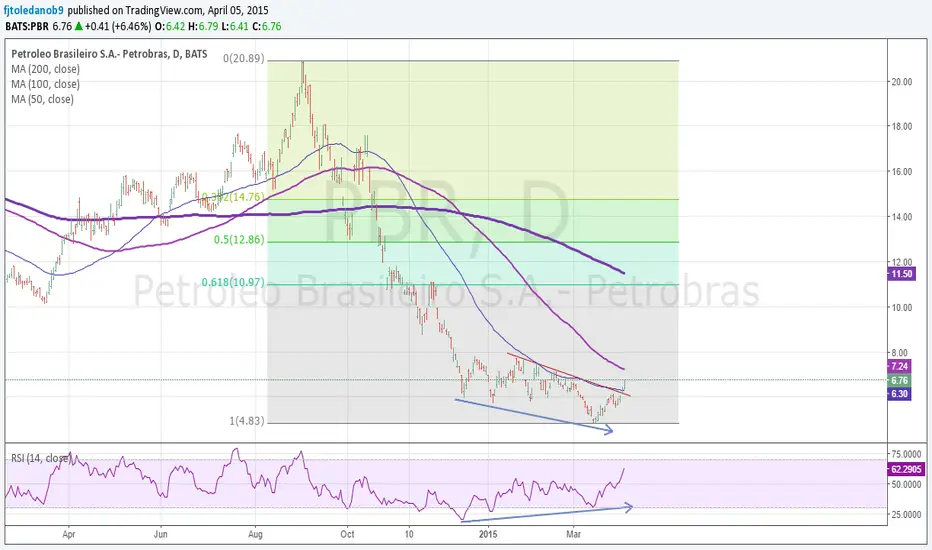
Task: Click the 0.382(14.76) Fibonacci level label
Action: coord(233,197)
